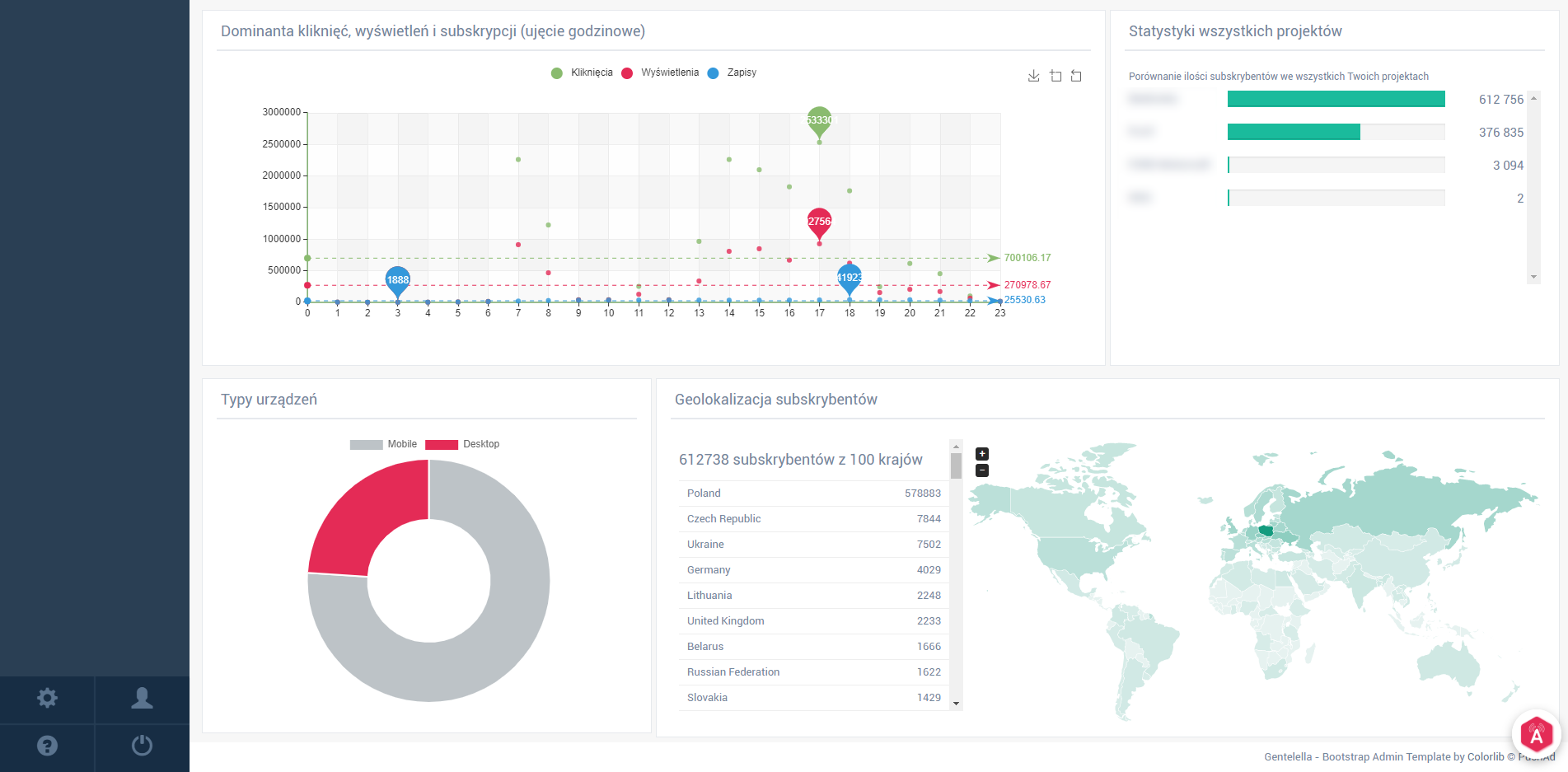Viewport: 1568px width, 772px height.
Task: Click the help question mark icon
Action: click(x=47, y=746)
